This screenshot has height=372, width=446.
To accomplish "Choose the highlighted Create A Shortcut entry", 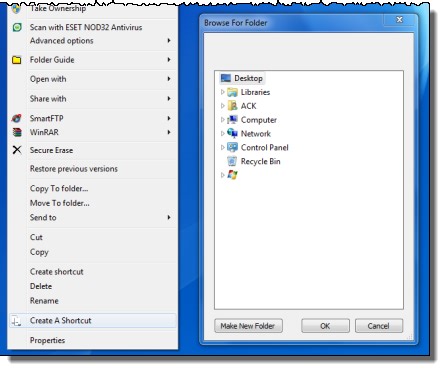I will tap(93, 321).
